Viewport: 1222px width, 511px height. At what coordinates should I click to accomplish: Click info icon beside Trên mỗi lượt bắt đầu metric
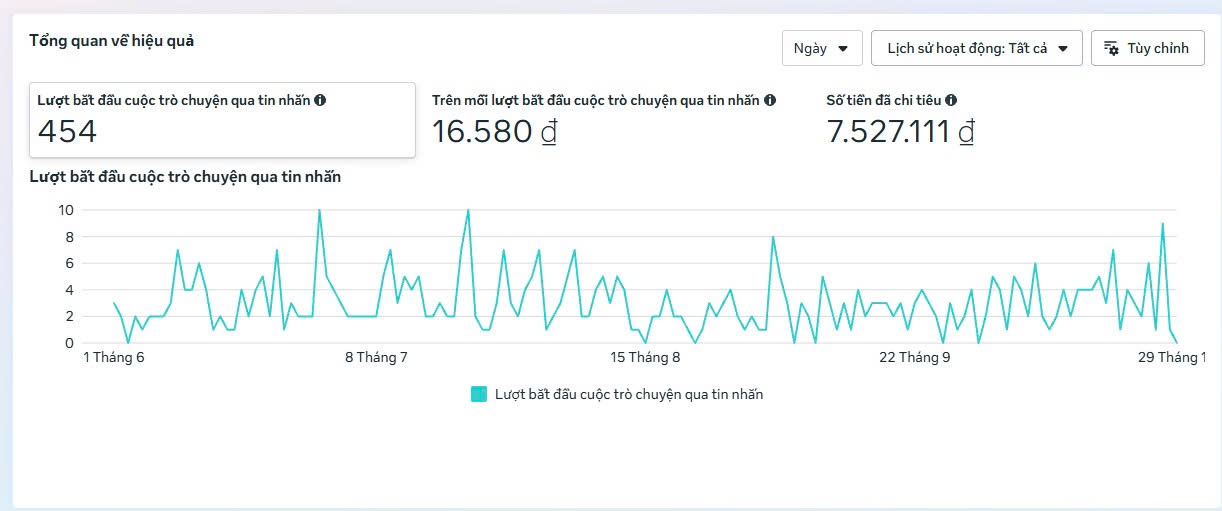click(x=770, y=100)
